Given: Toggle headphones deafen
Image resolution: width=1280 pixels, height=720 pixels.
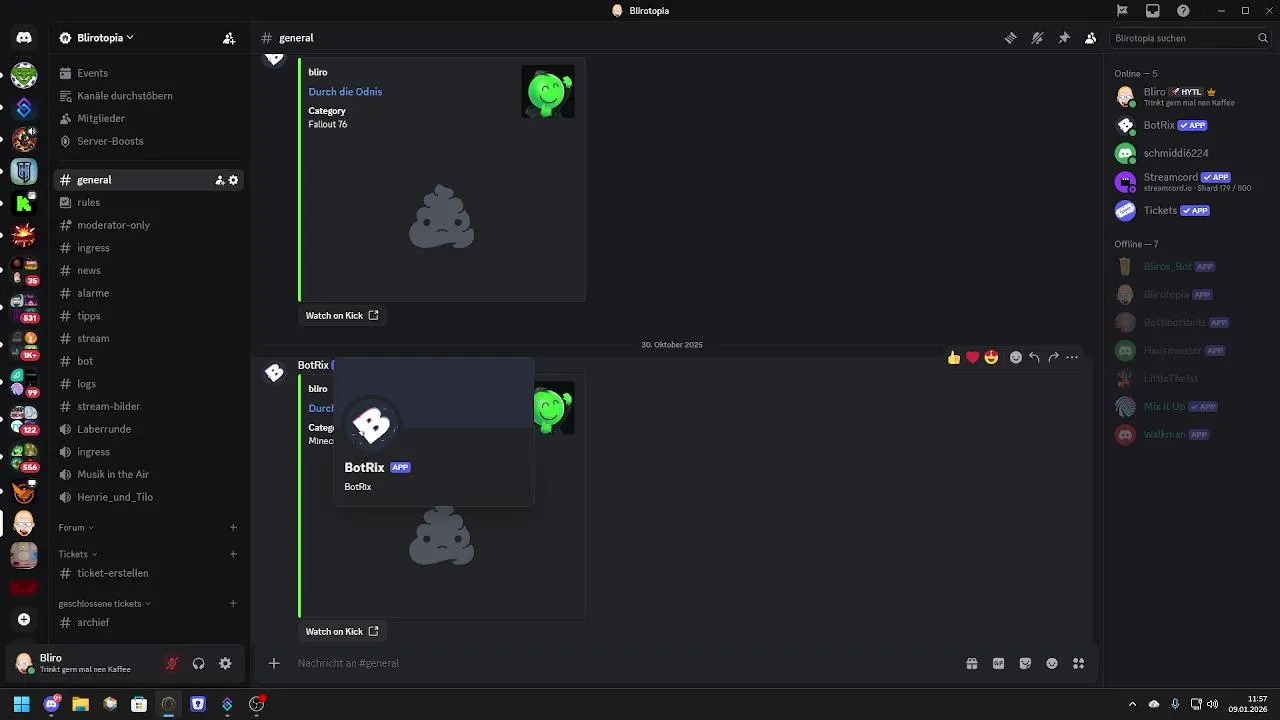Looking at the screenshot, I should [198, 663].
